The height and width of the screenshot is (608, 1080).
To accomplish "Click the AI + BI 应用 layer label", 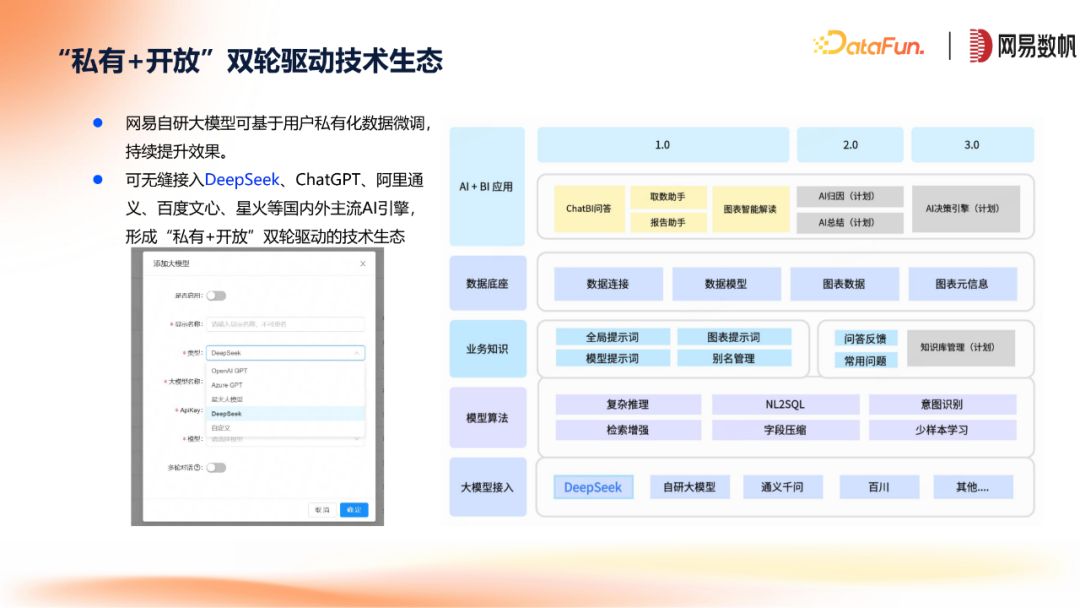I will (x=487, y=187).
